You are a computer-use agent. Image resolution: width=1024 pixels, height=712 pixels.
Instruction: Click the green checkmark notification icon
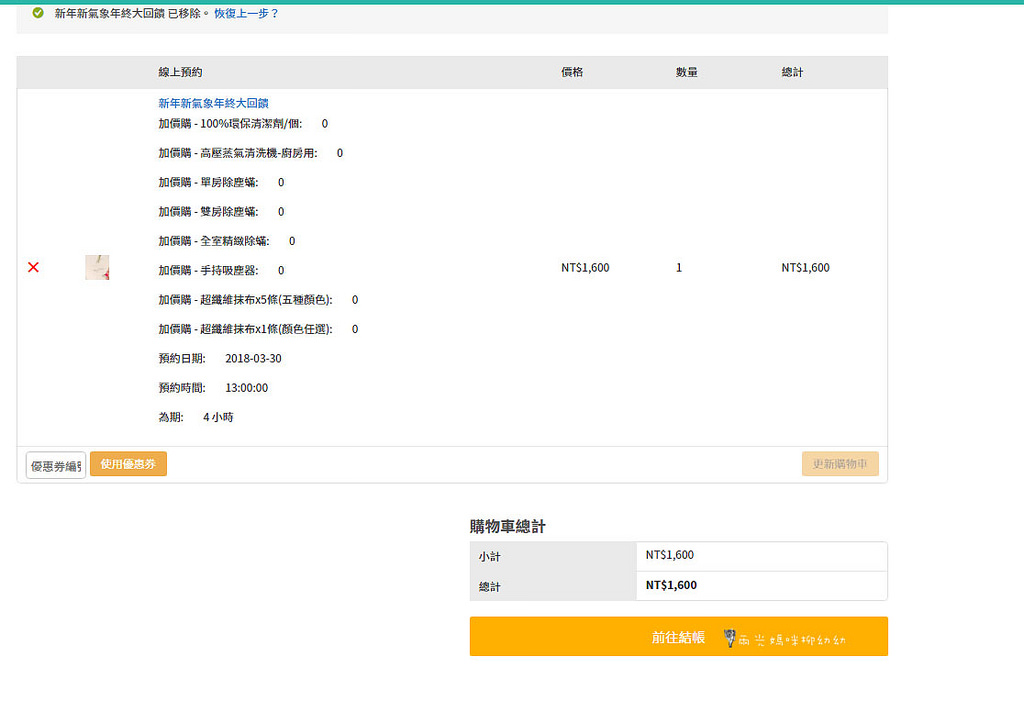38,13
